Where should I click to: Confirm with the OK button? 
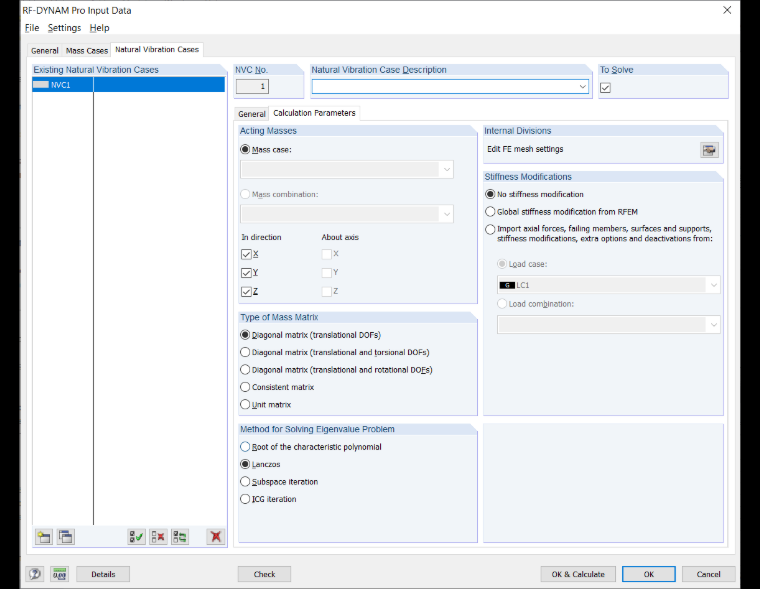[649, 574]
